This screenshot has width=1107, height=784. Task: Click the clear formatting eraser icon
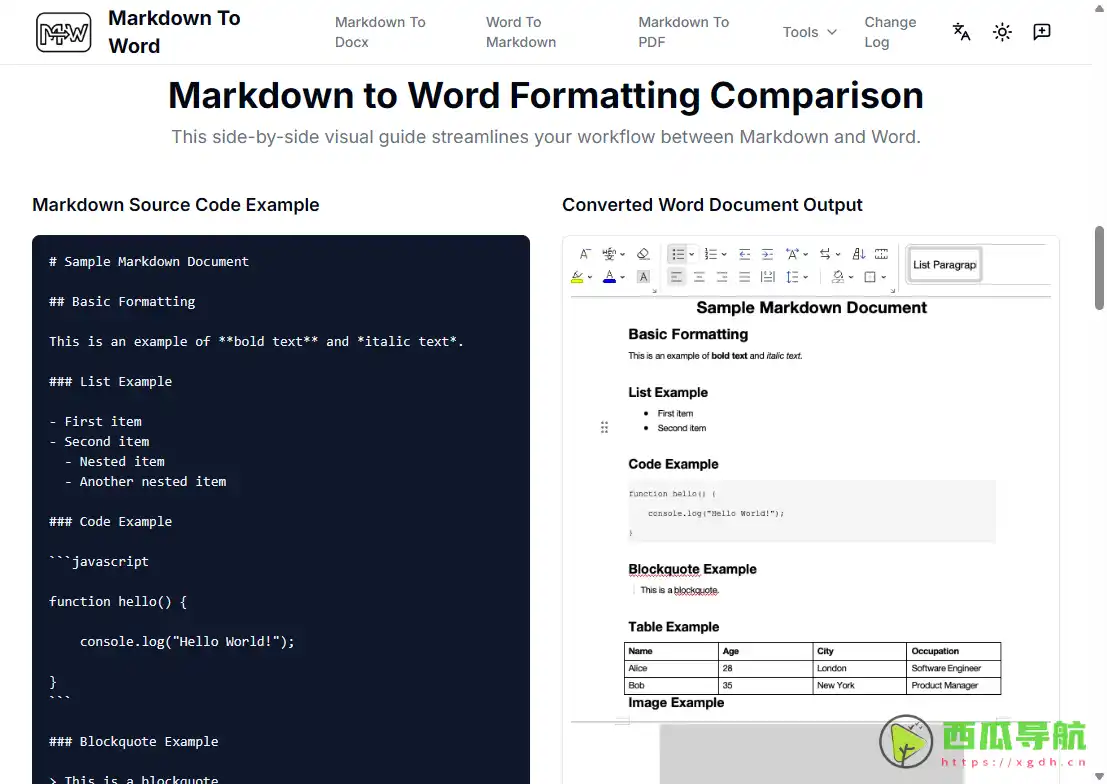pyautogui.click(x=643, y=254)
